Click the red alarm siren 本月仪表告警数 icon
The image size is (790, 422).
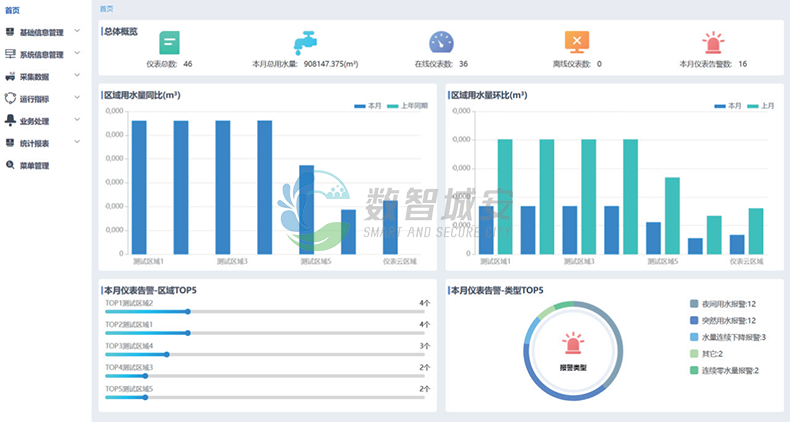coord(713,43)
